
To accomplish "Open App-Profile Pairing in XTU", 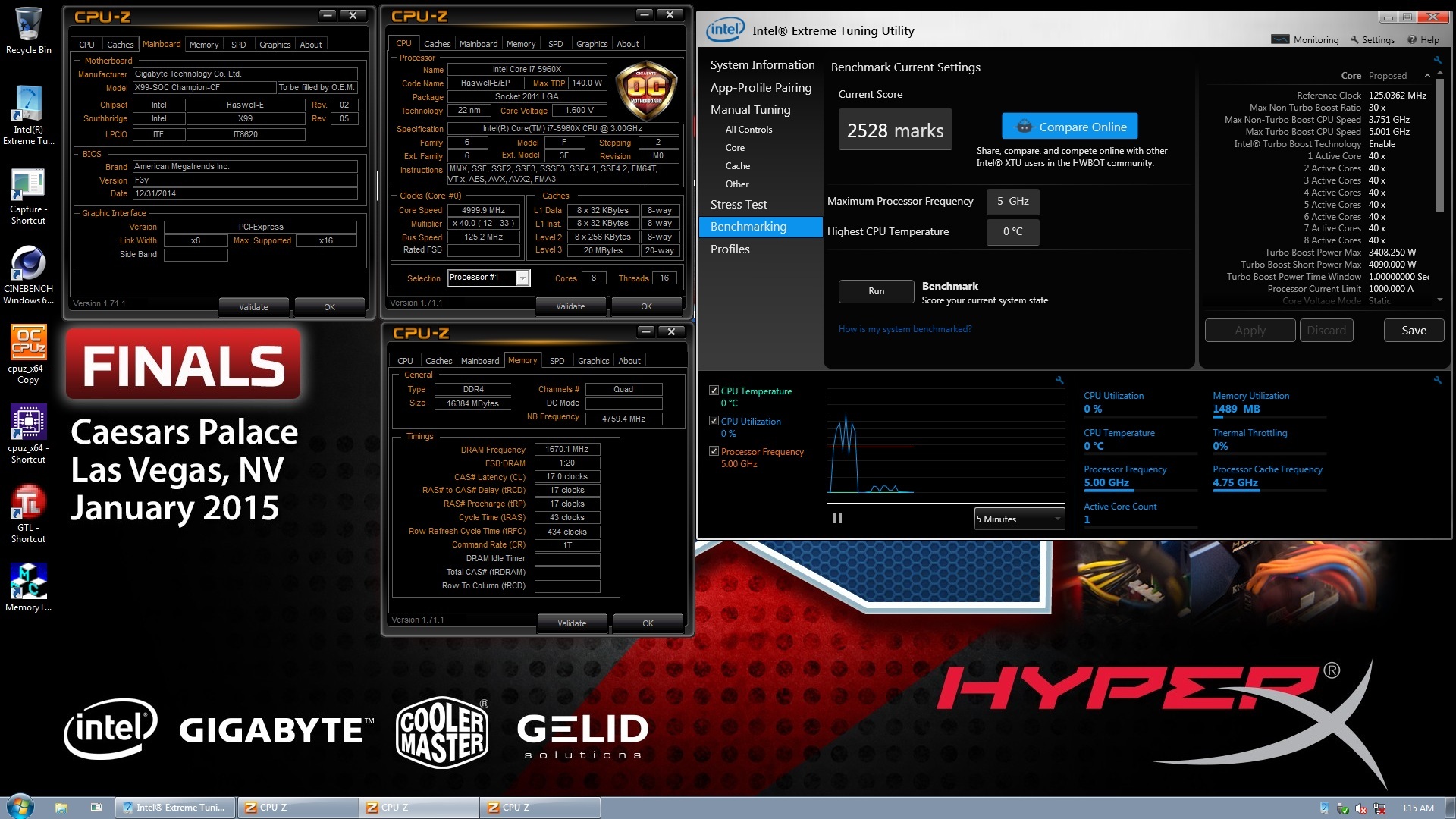I will (x=761, y=88).
